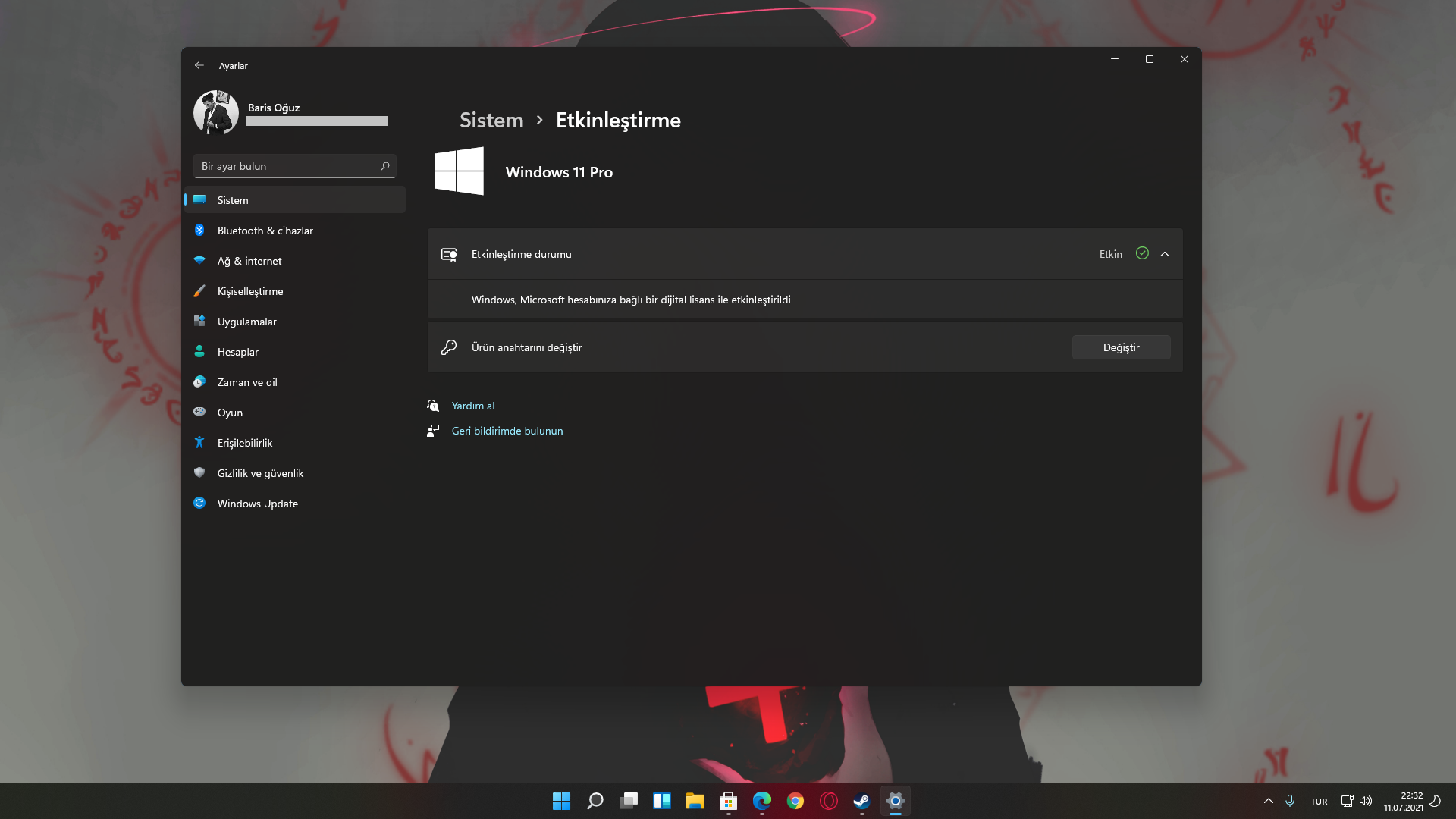This screenshot has width=1456, height=819.
Task: Open the Steam icon on the taskbar
Action: 861,801
